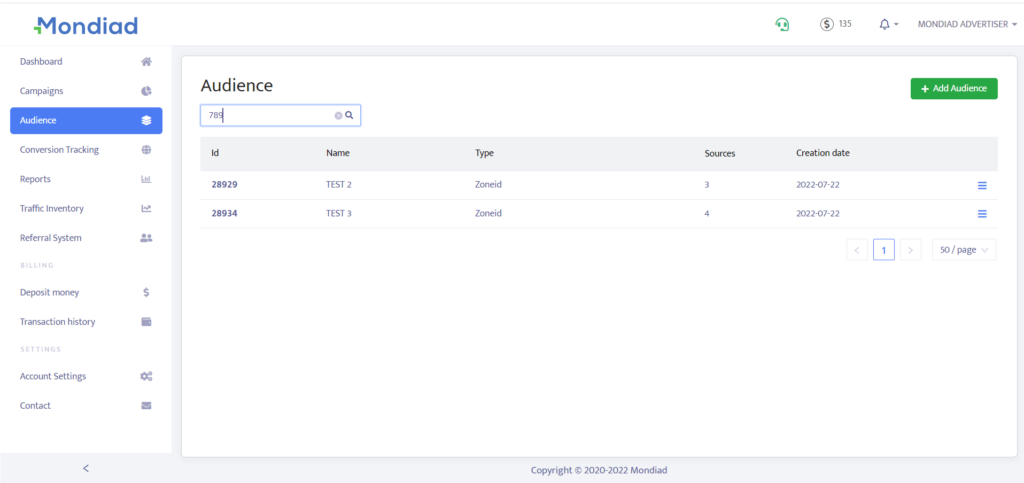The image size is (1024, 483).
Task: Select page 1 in pagination
Action: (x=883, y=250)
